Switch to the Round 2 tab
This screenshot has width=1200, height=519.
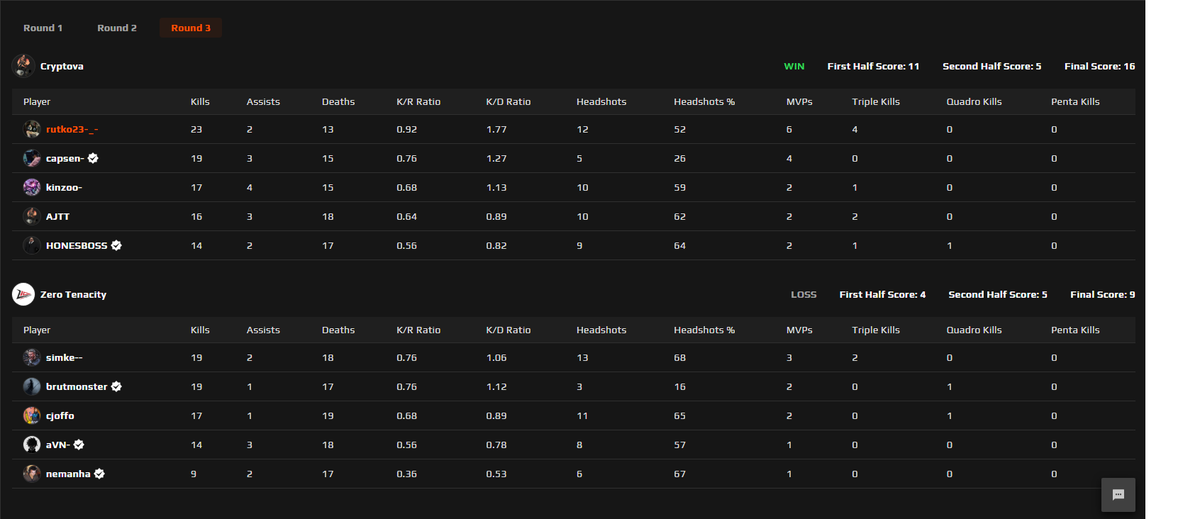(117, 28)
